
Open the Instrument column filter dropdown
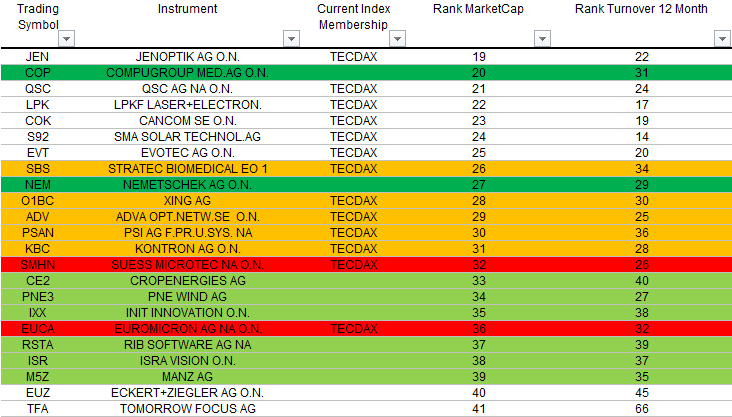click(291, 39)
